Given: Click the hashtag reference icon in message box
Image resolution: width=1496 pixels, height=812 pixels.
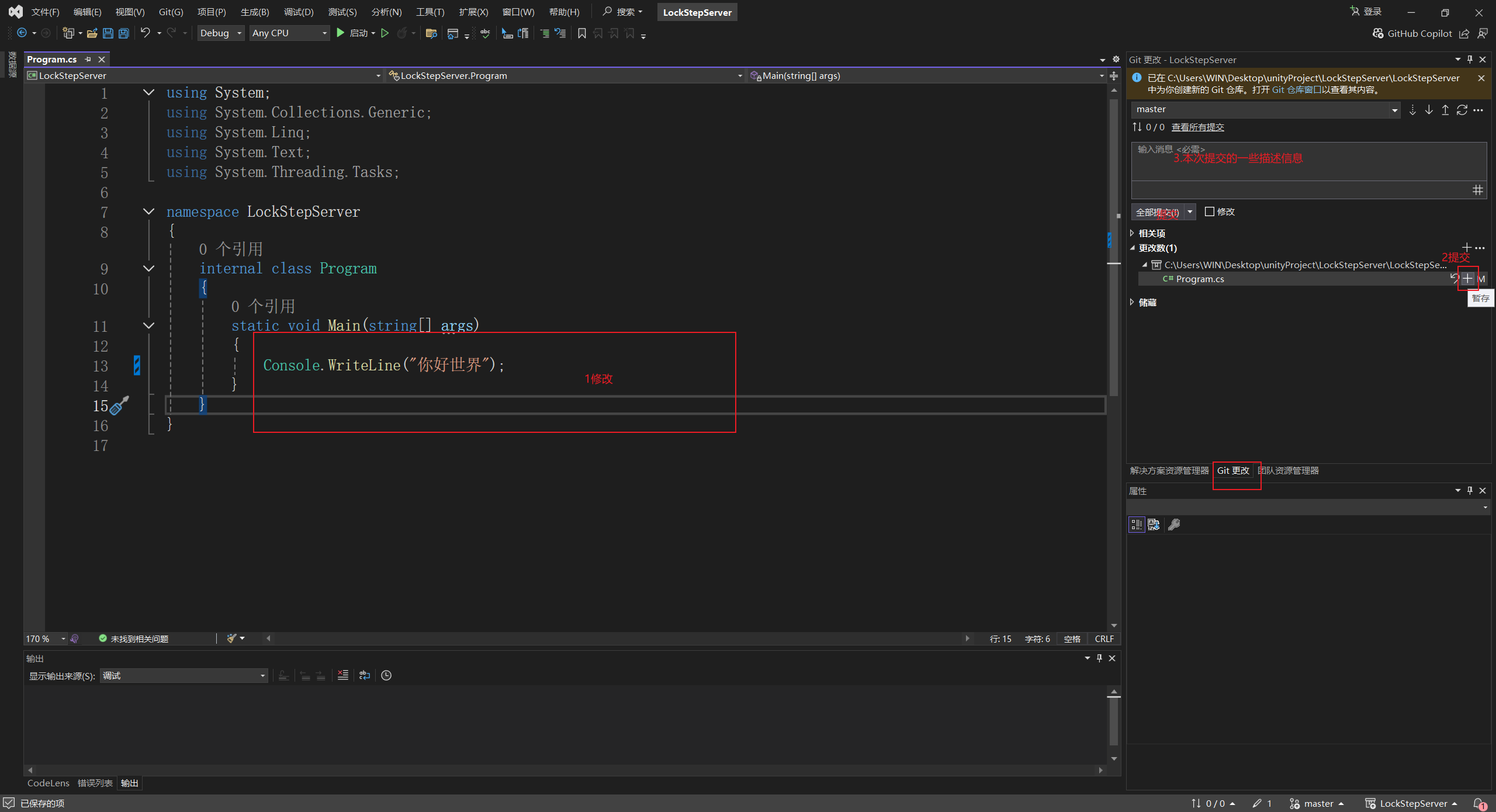Looking at the screenshot, I should click(x=1477, y=190).
